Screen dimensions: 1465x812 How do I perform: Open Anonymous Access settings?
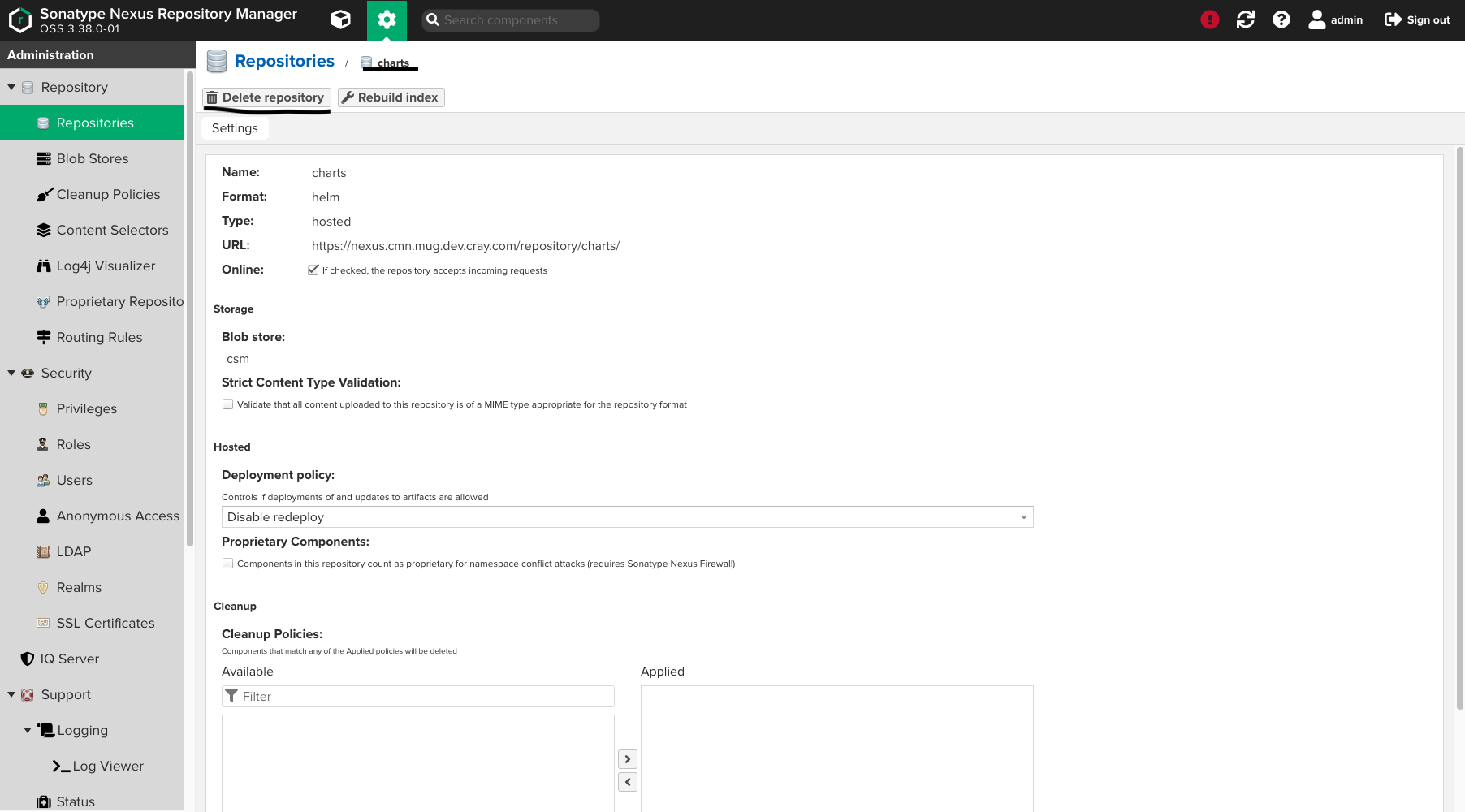[92, 516]
